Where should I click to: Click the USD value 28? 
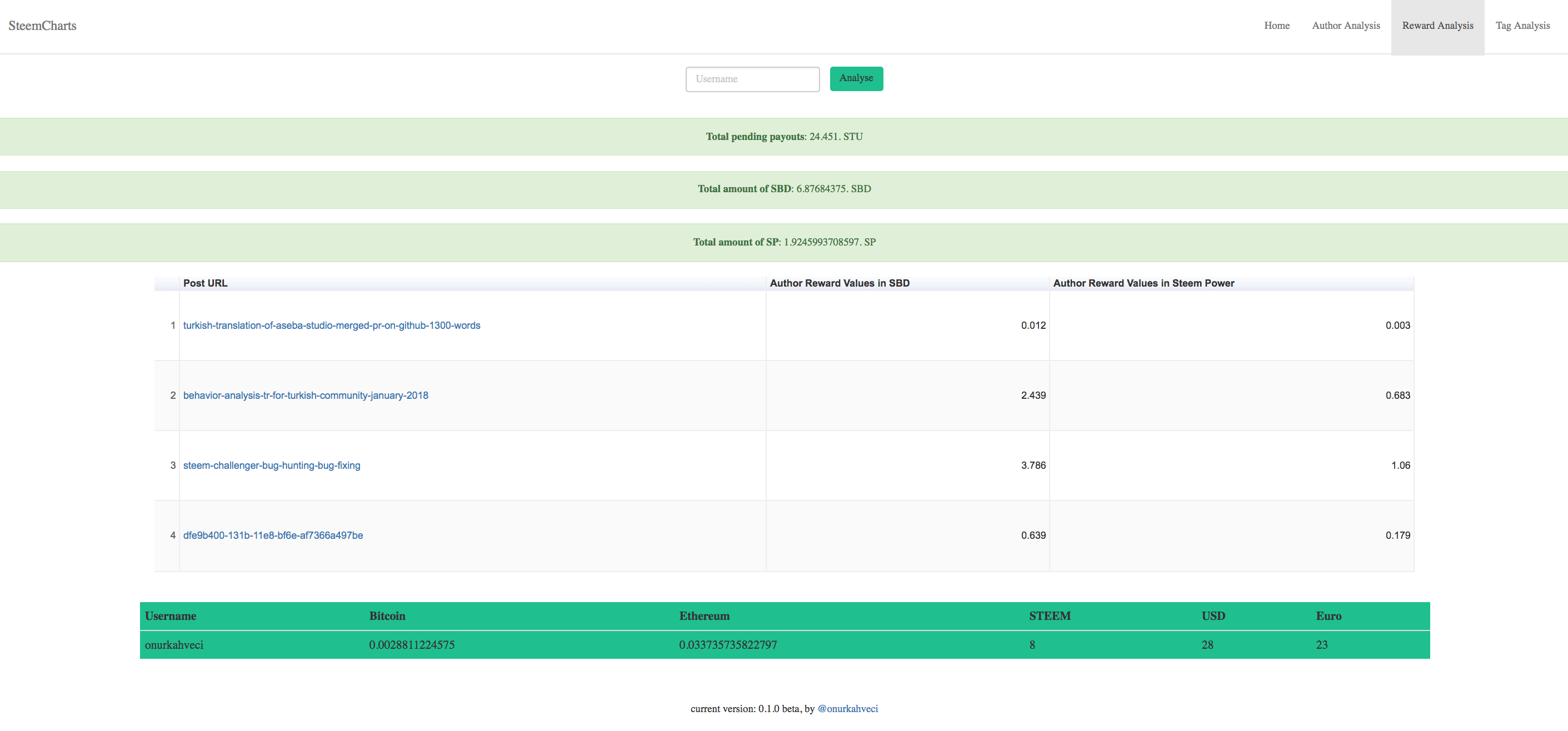[1207, 645]
